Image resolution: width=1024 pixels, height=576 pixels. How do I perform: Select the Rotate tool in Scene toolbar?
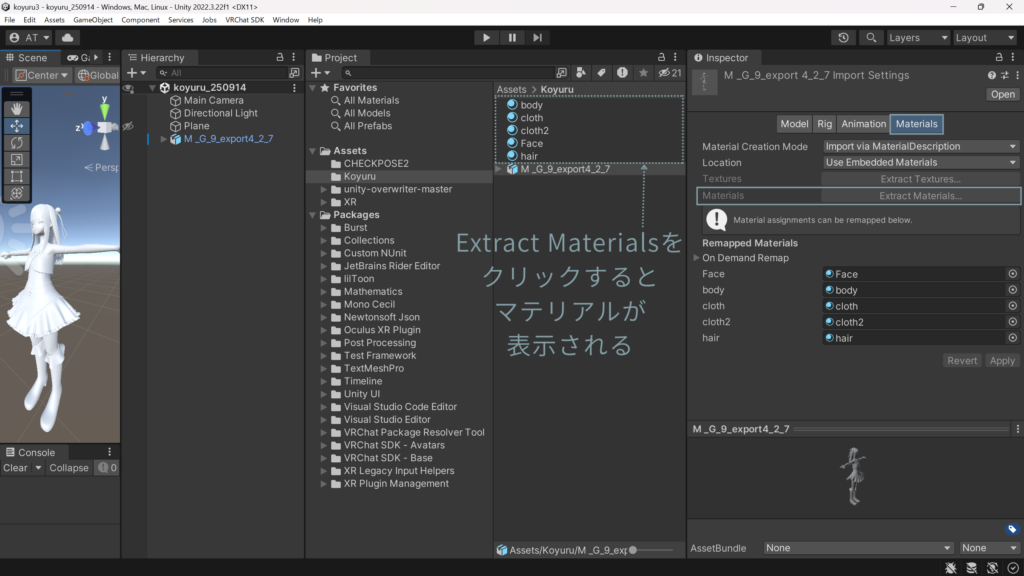pyautogui.click(x=17, y=143)
